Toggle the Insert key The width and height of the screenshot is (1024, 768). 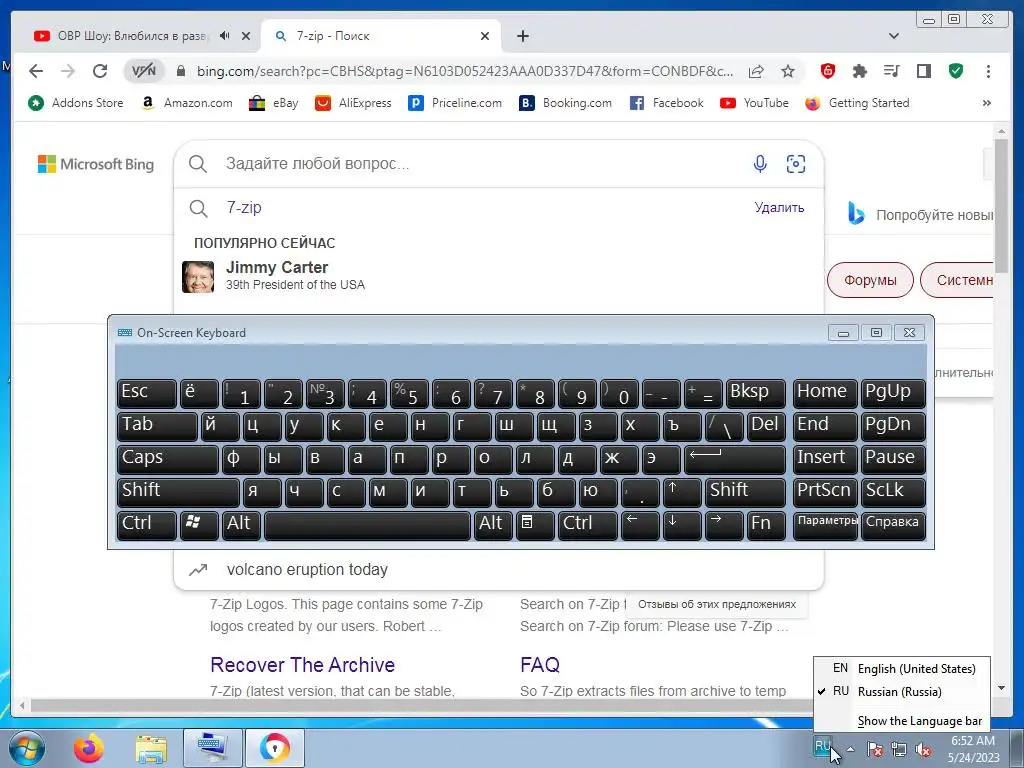(x=825, y=458)
